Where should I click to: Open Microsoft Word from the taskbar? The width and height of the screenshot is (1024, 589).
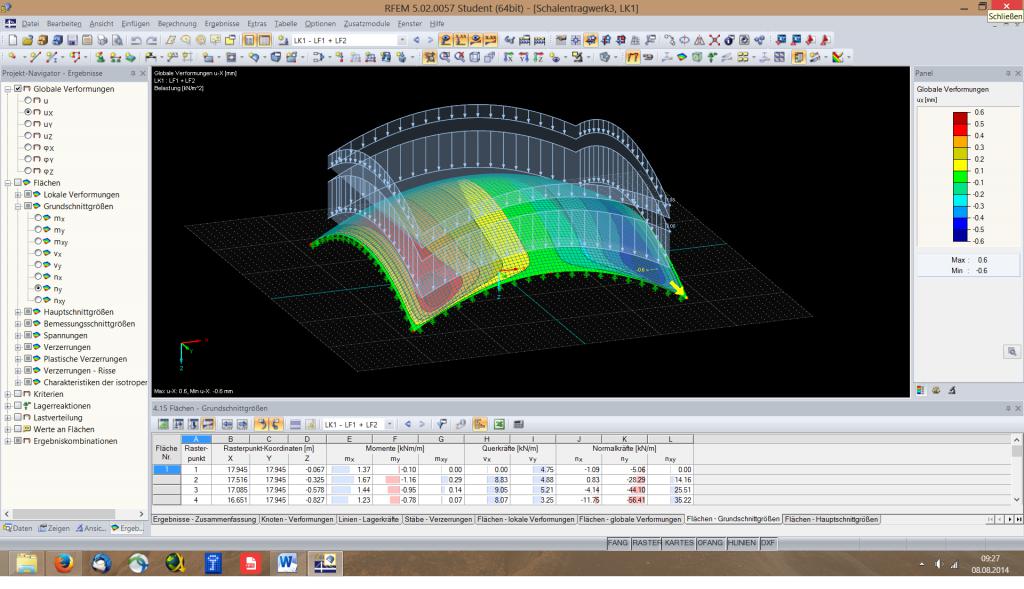click(287, 563)
